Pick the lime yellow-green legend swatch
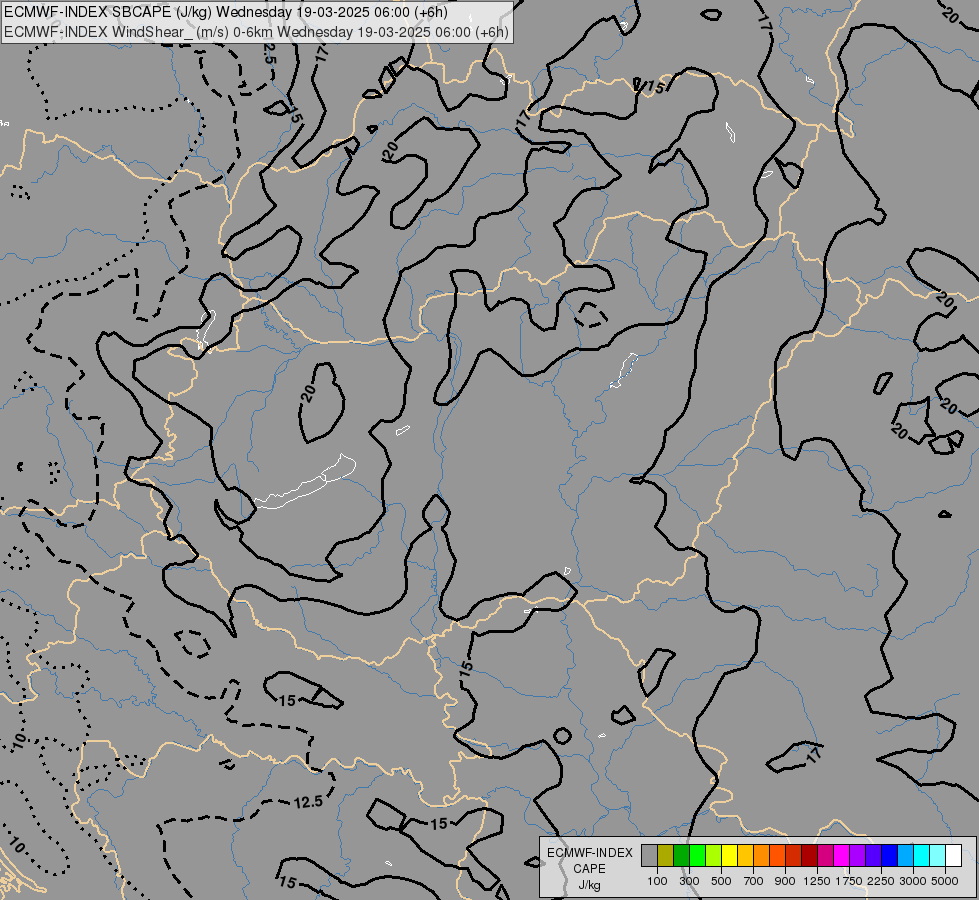 [x=714, y=856]
